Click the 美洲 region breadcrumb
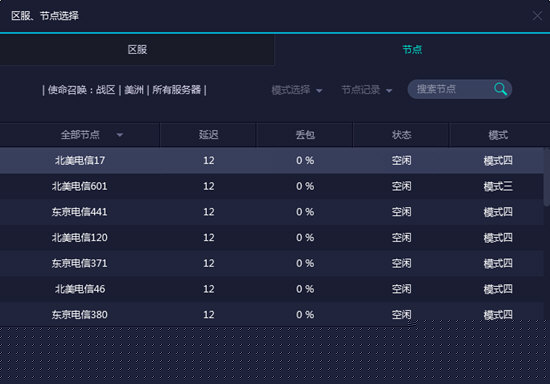Image resolution: width=550 pixels, height=384 pixels. click(x=134, y=90)
